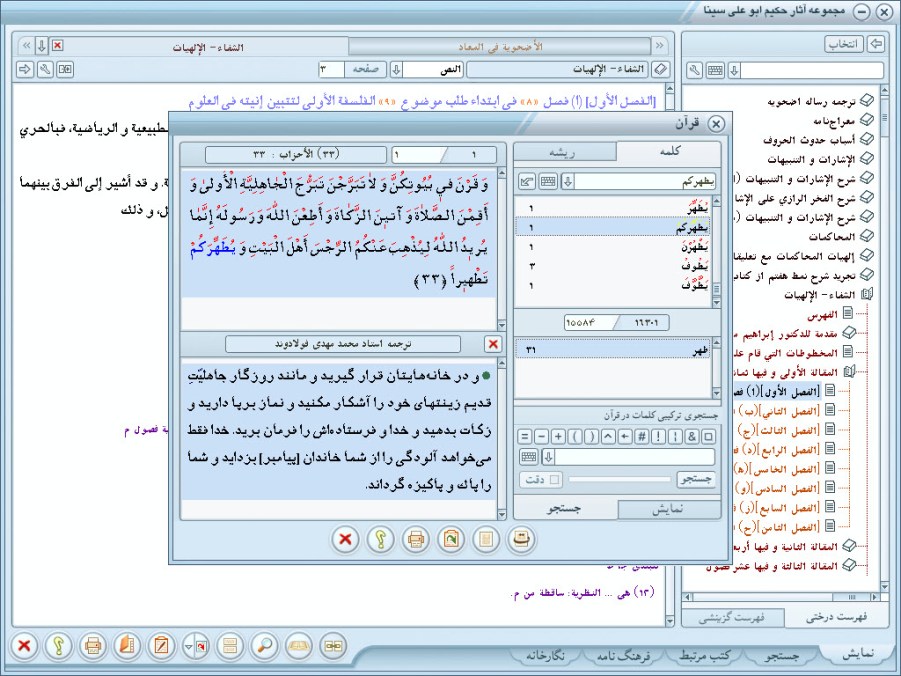Screen dimensions: 901x676
Task: Open the dropdown arrow next to يطهركم field
Action: 567,181
